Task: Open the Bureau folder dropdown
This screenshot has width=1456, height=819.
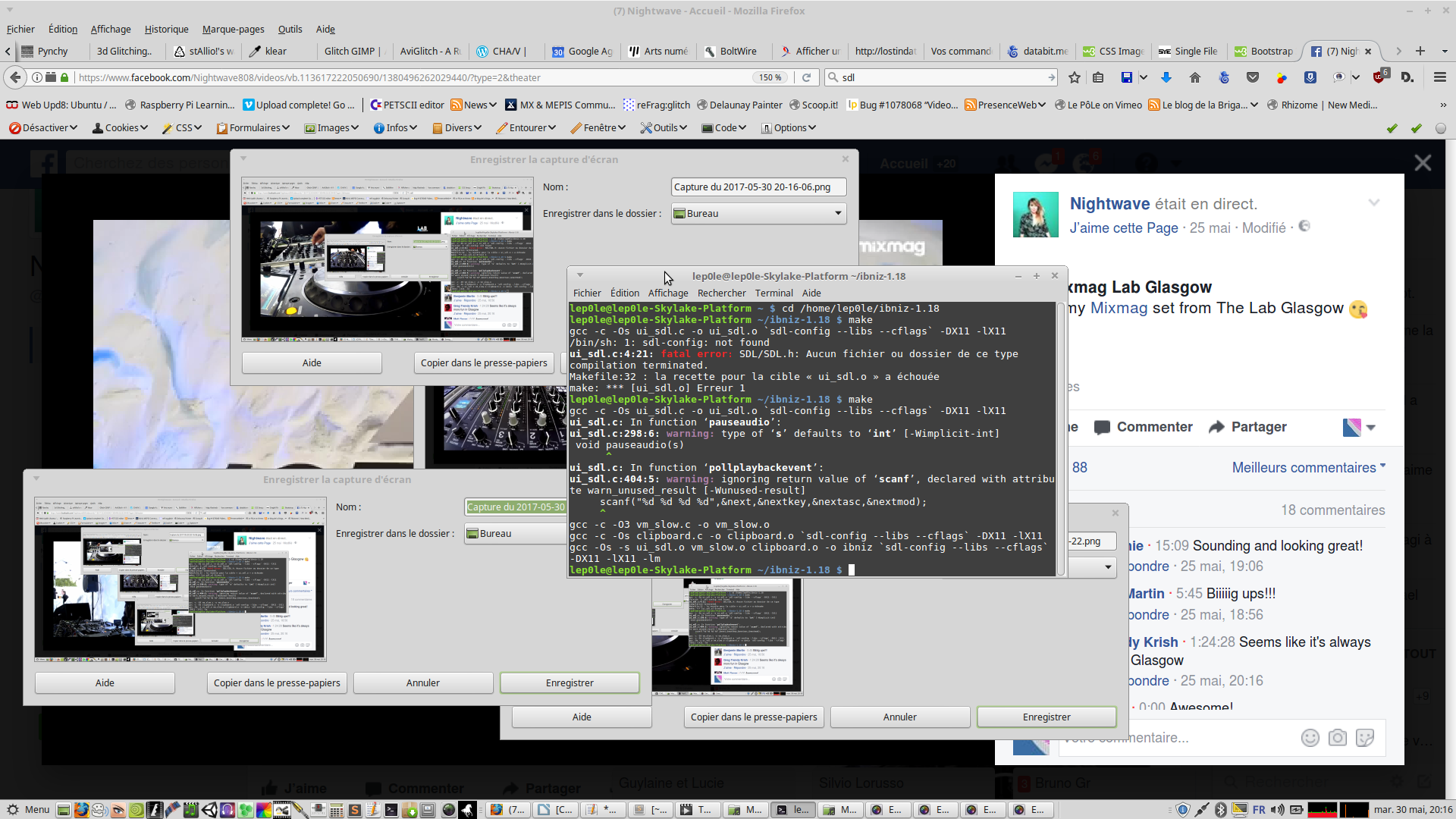Action: click(758, 213)
